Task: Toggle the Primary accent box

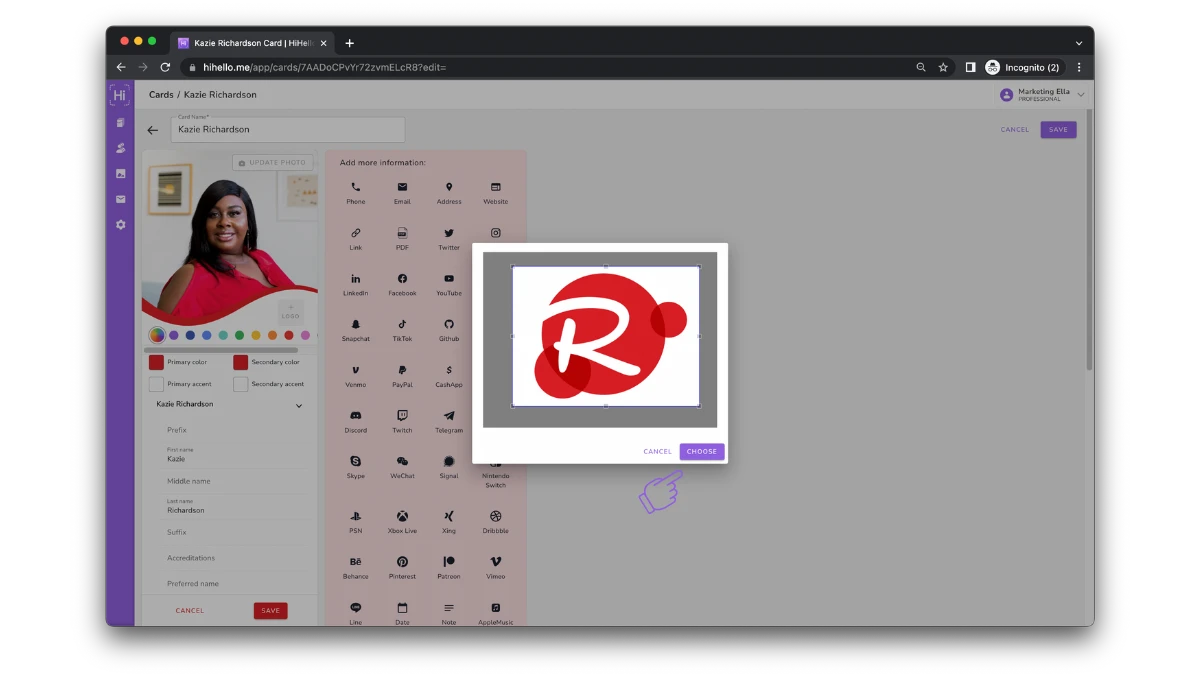Action: click(x=156, y=384)
